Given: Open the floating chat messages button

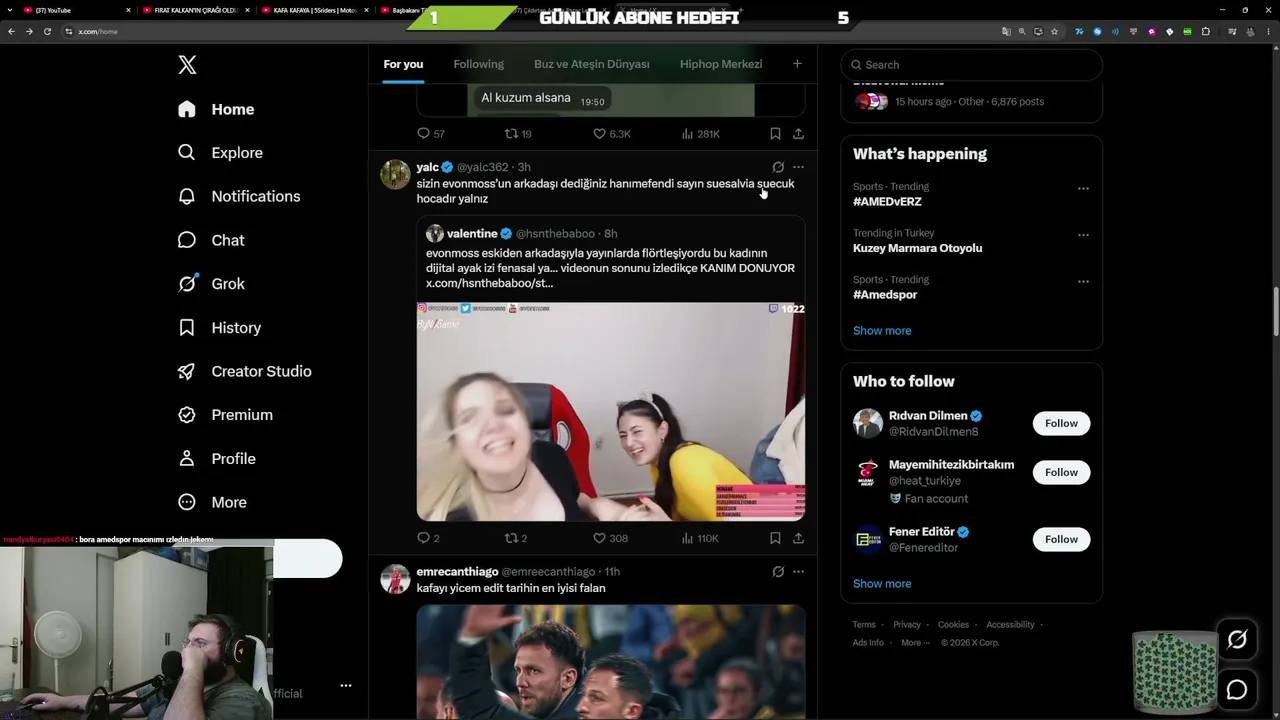Looking at the screenshot, I should point(1237,690).
